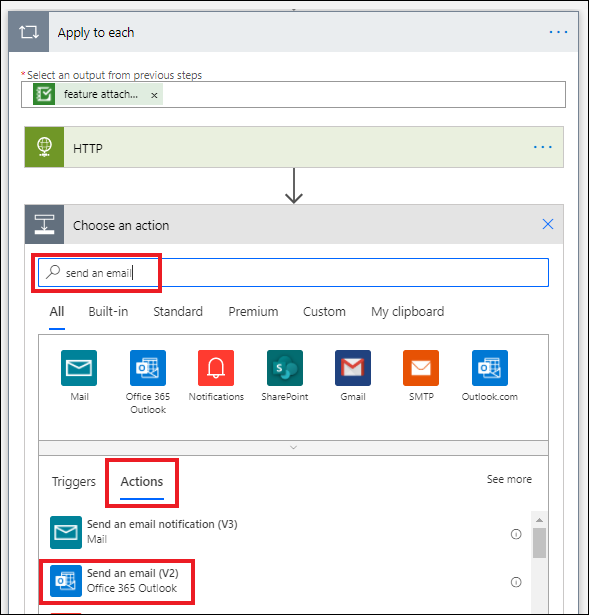Choose Send an email notification (V3) action
Viewport: 589px width, 615px height.
(286, 532)
